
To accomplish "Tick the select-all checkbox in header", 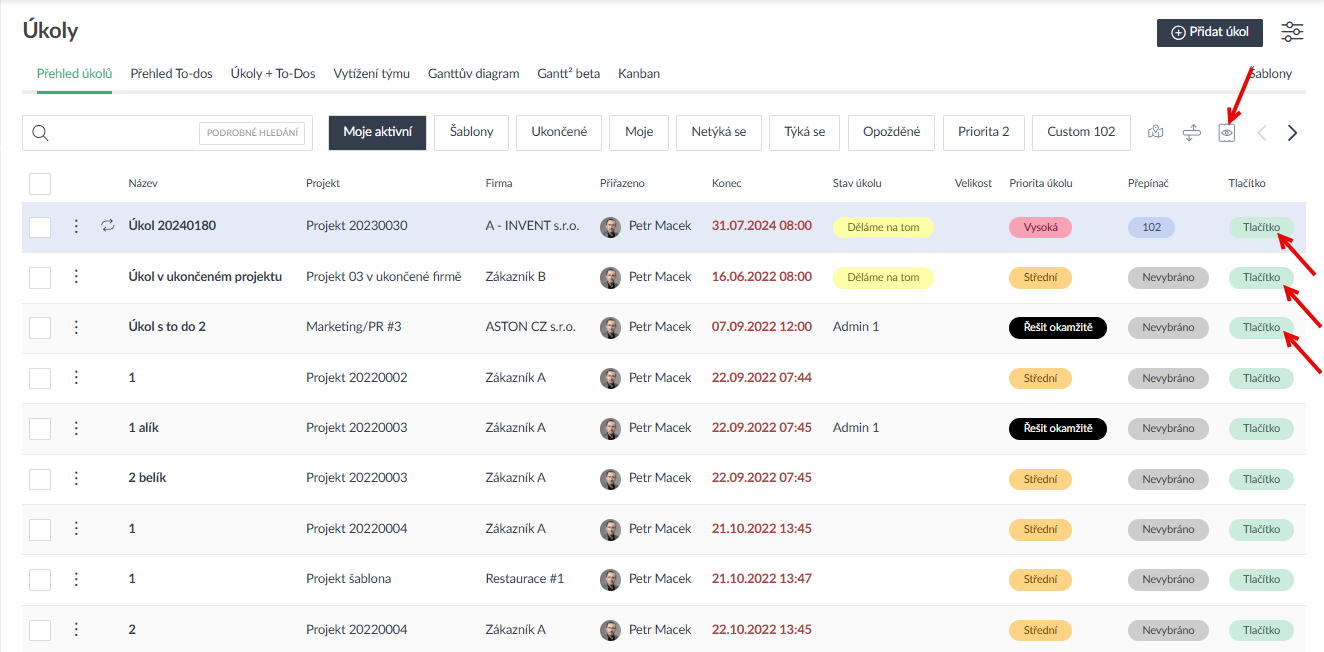I will [40, 184].
